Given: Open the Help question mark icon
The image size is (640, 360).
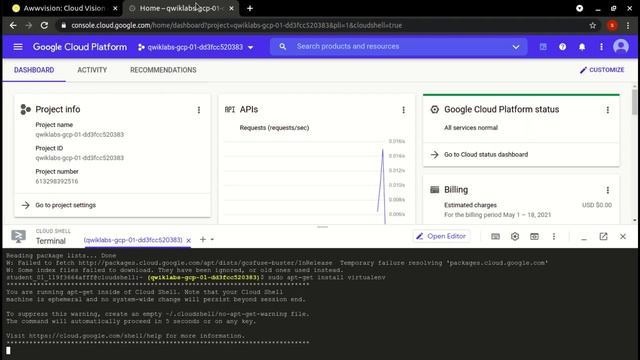Looking at the screenshot, I should 562,47.
